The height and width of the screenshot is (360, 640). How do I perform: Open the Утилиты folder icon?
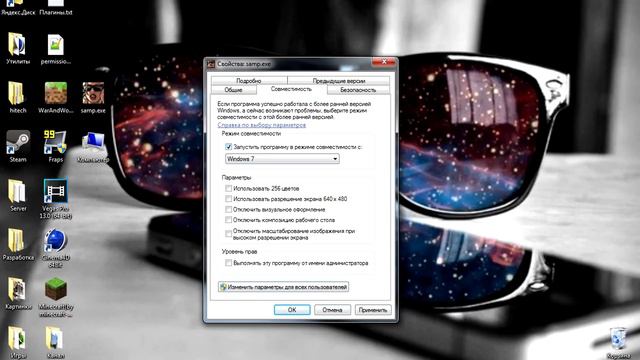coord(18,44)
